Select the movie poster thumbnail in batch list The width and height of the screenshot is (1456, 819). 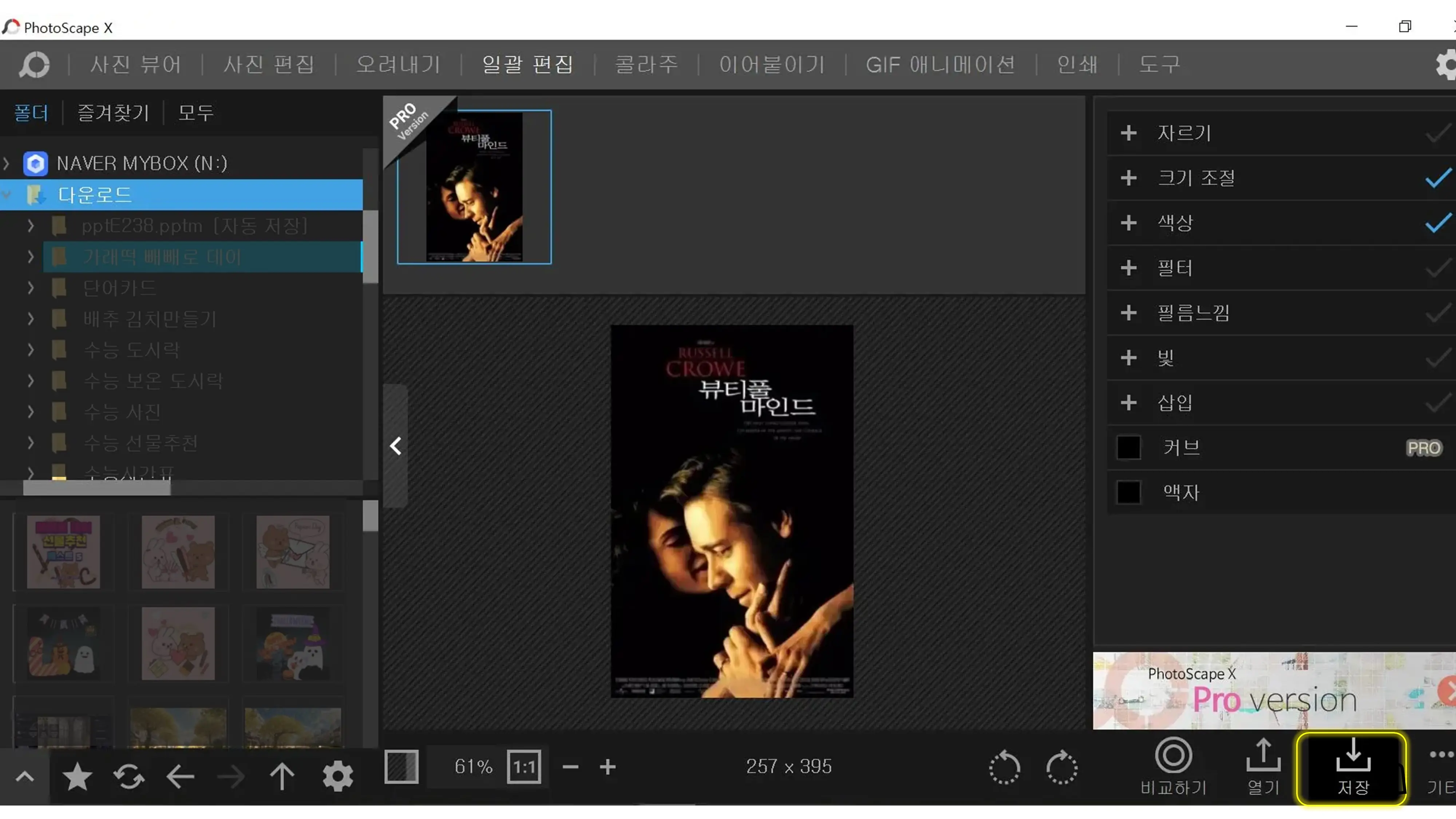pyautogui.click(x=474, y=187)
